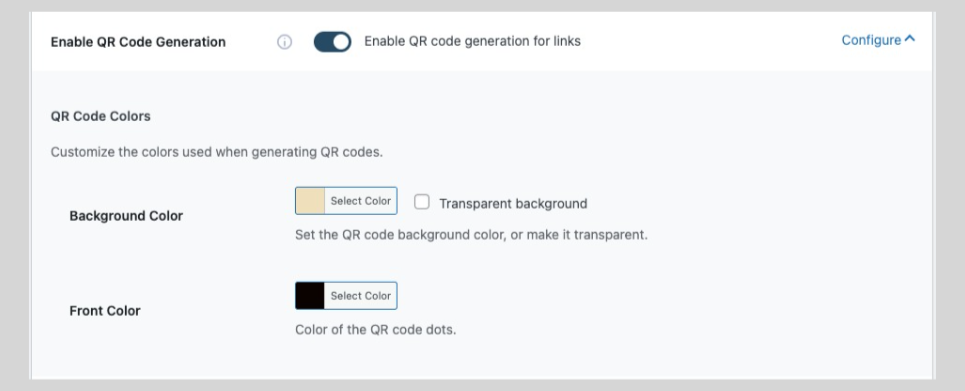This screenshot has height=391, width=965.
Task: Click 'Enable QR code generation for links' label
Action: pyautogui.click(x=473, y=41)
